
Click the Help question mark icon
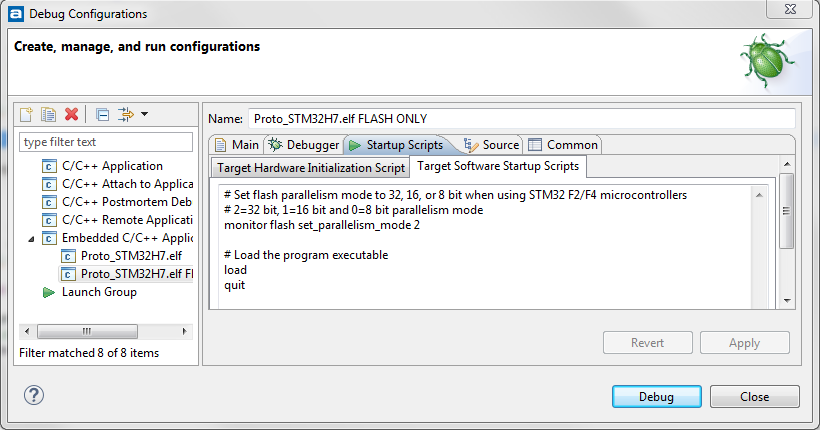point(33,396)
